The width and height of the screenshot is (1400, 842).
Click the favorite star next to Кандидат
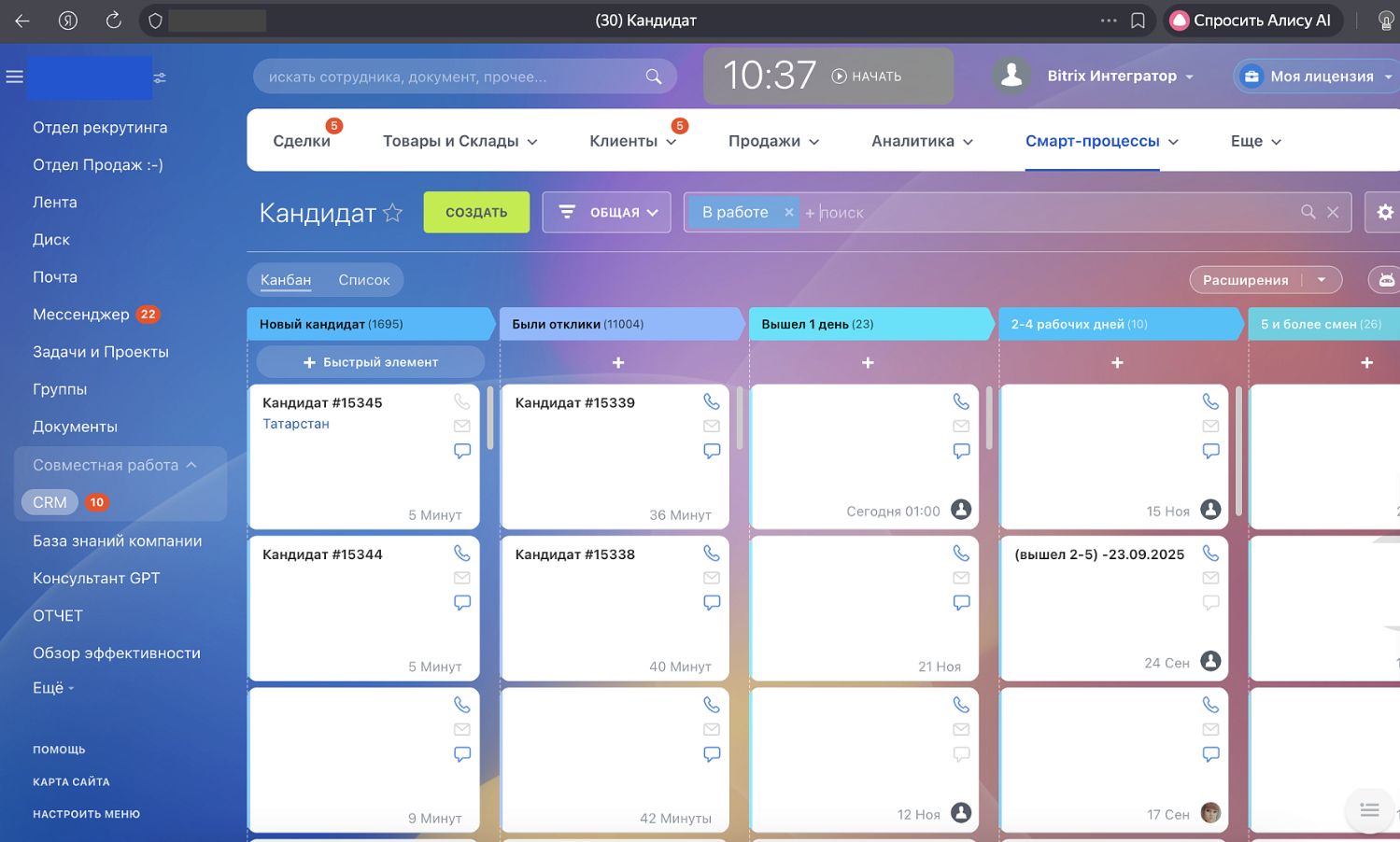393,213
